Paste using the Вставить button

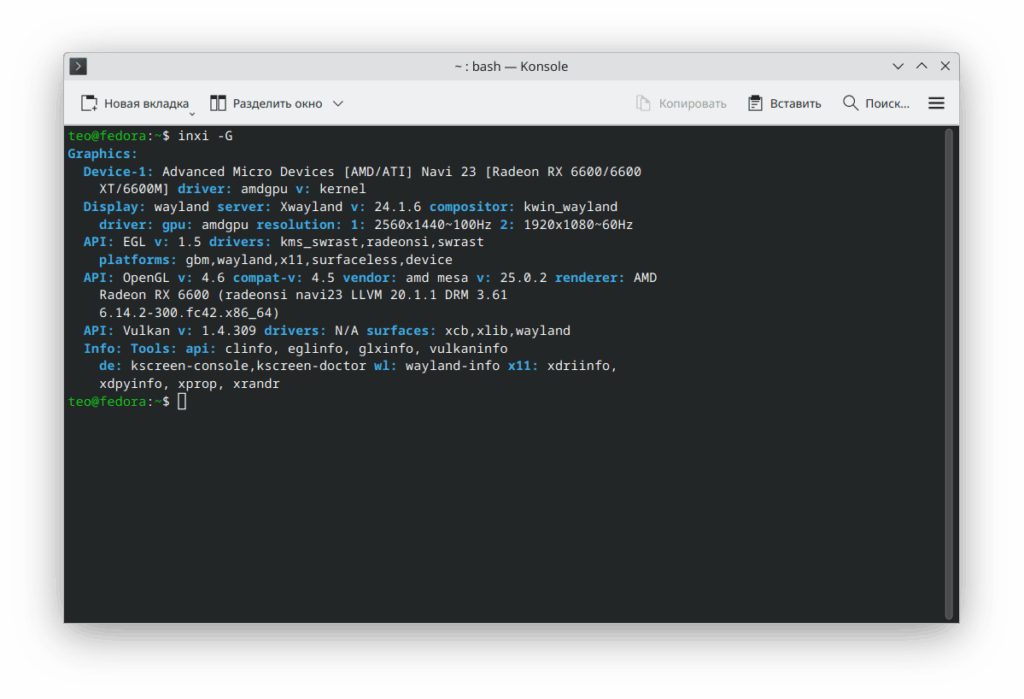coord(785,103)
